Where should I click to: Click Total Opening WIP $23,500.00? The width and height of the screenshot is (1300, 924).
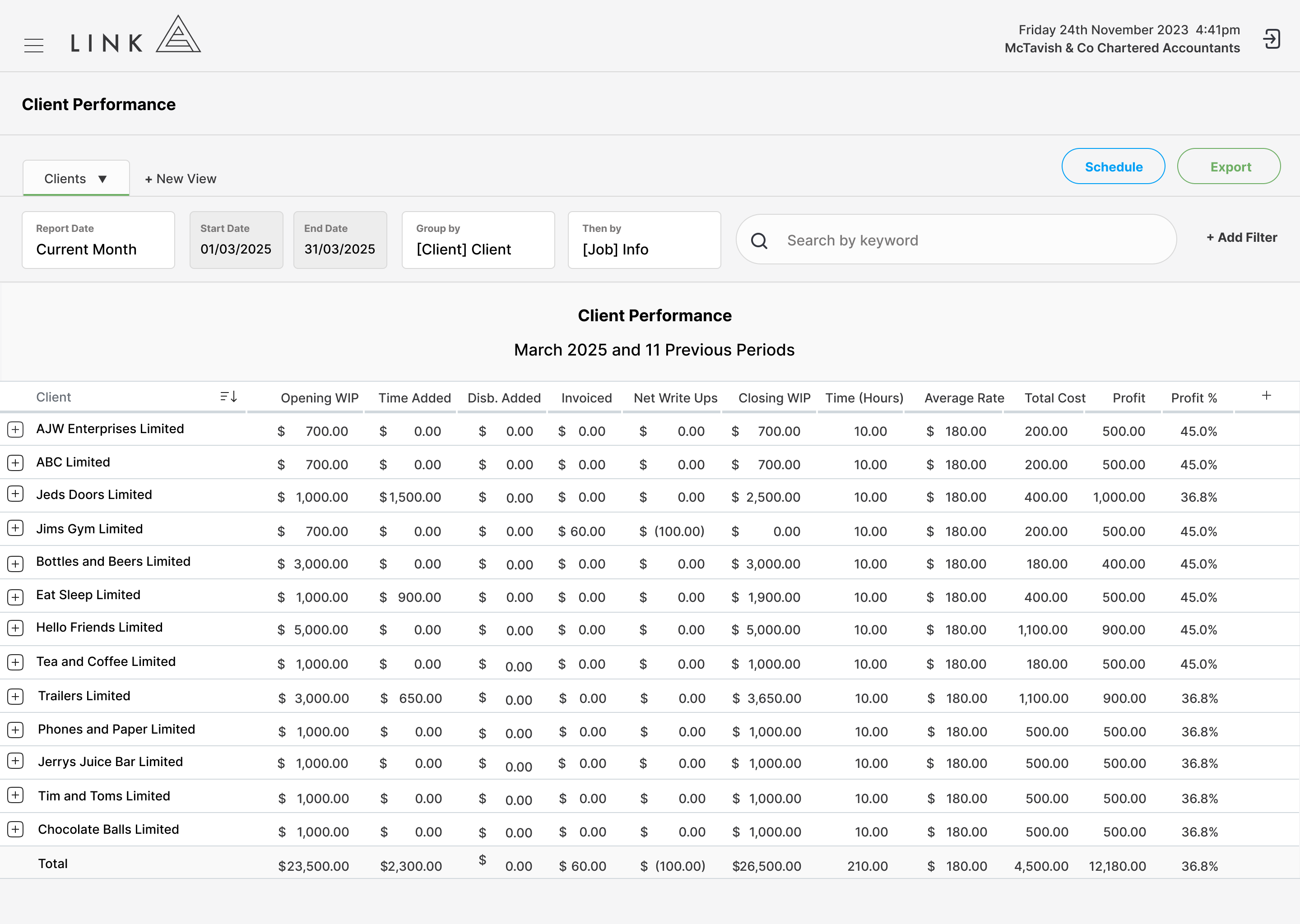pos(313,867)
